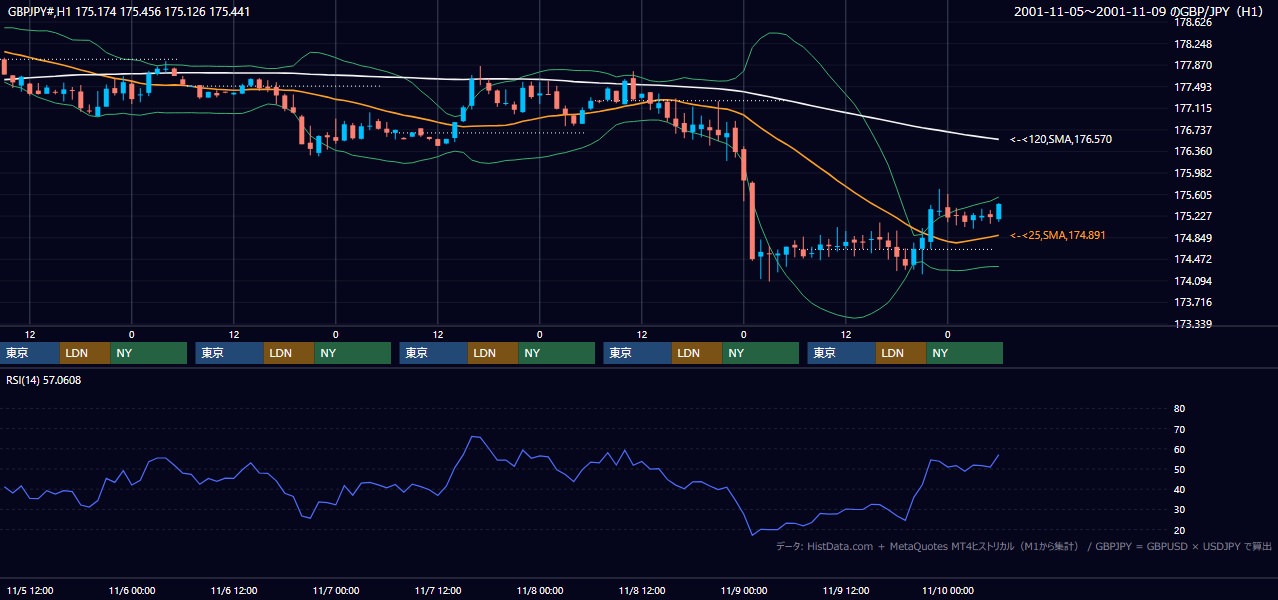Click price axis value 174.849
The width and height of the screenshot is (1278, 600).
1192,238
